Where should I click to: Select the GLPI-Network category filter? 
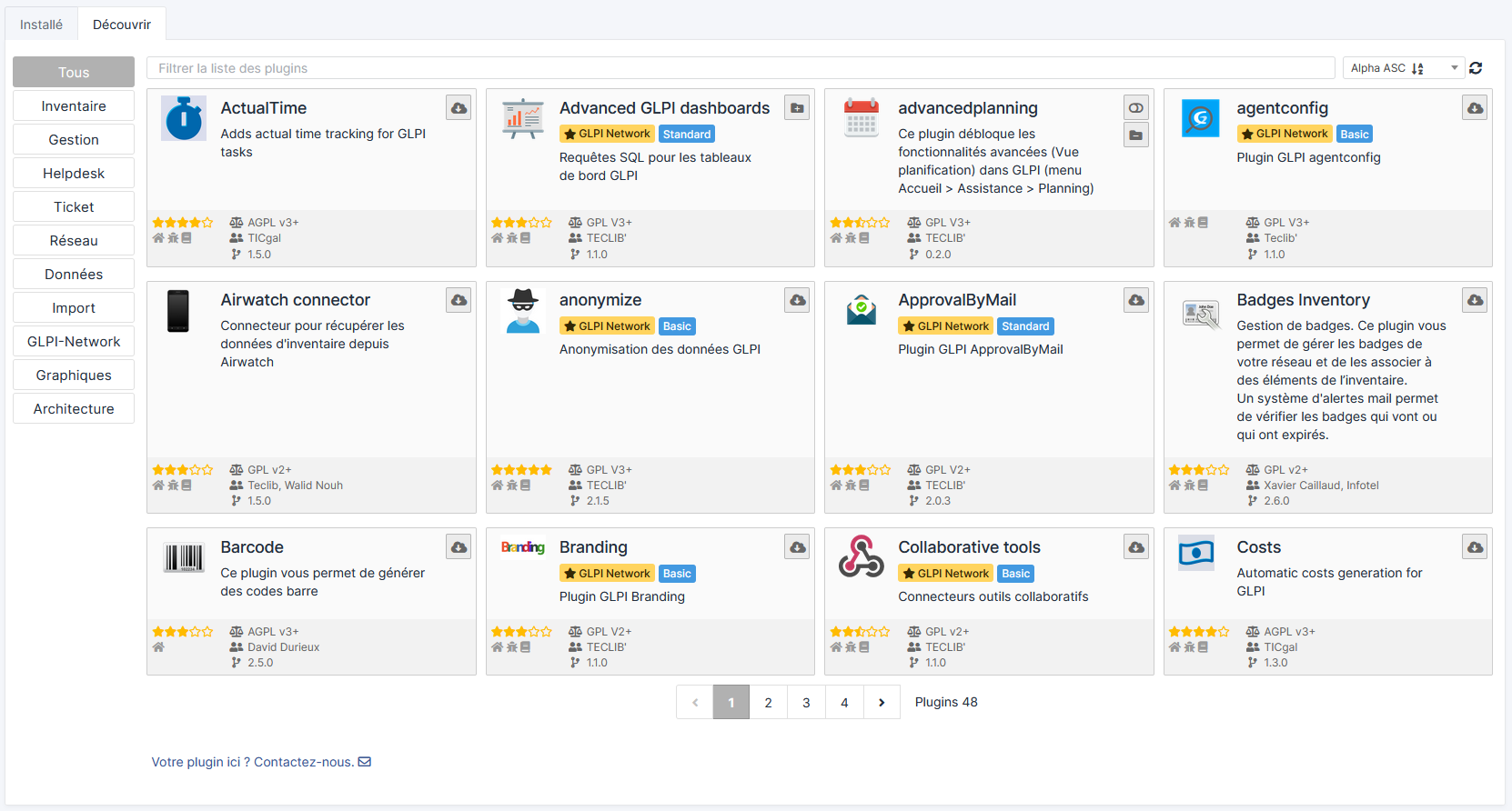click(x=74, y=342)
